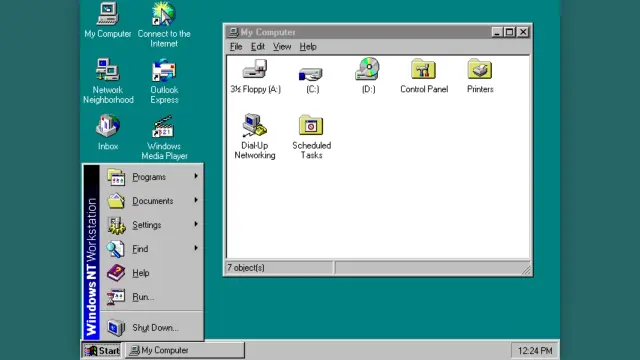Open the File menu in My Computer
This screenshot has height=360, width=640.
[236, 47]
